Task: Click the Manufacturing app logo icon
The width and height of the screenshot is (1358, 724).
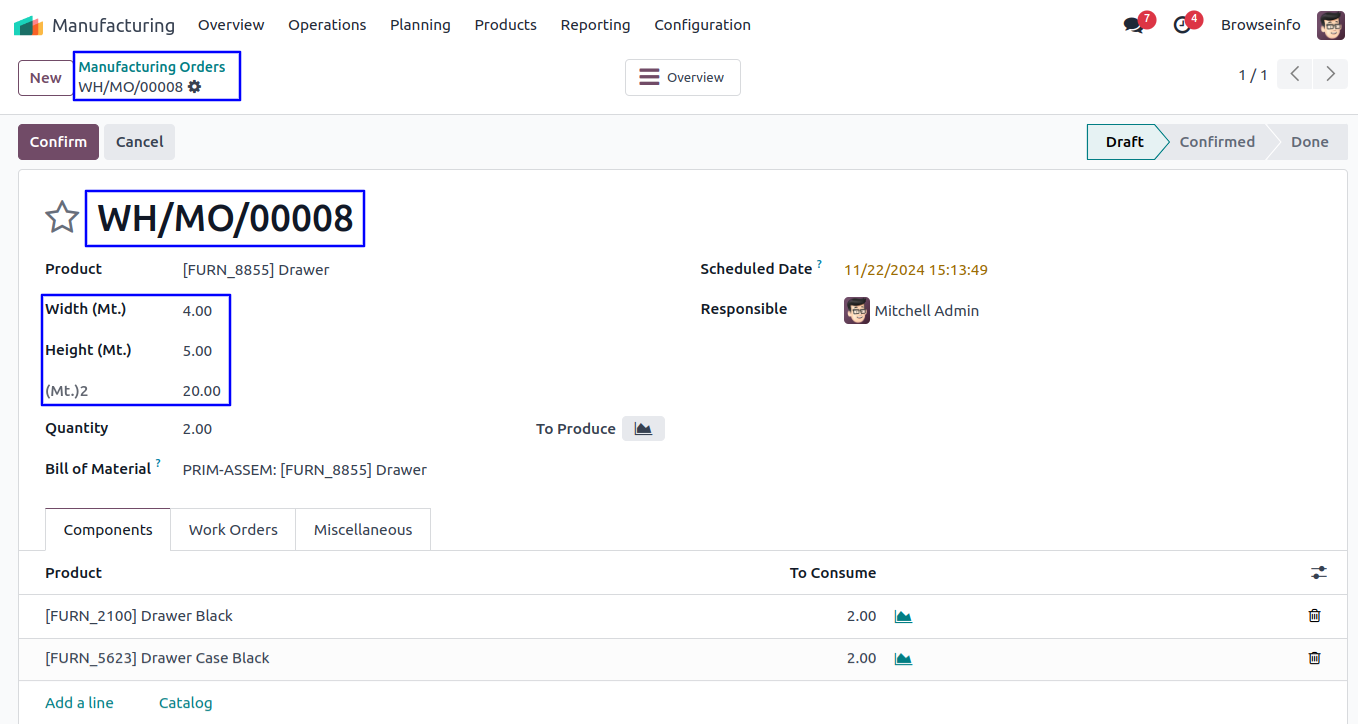Action: [28, 25]
